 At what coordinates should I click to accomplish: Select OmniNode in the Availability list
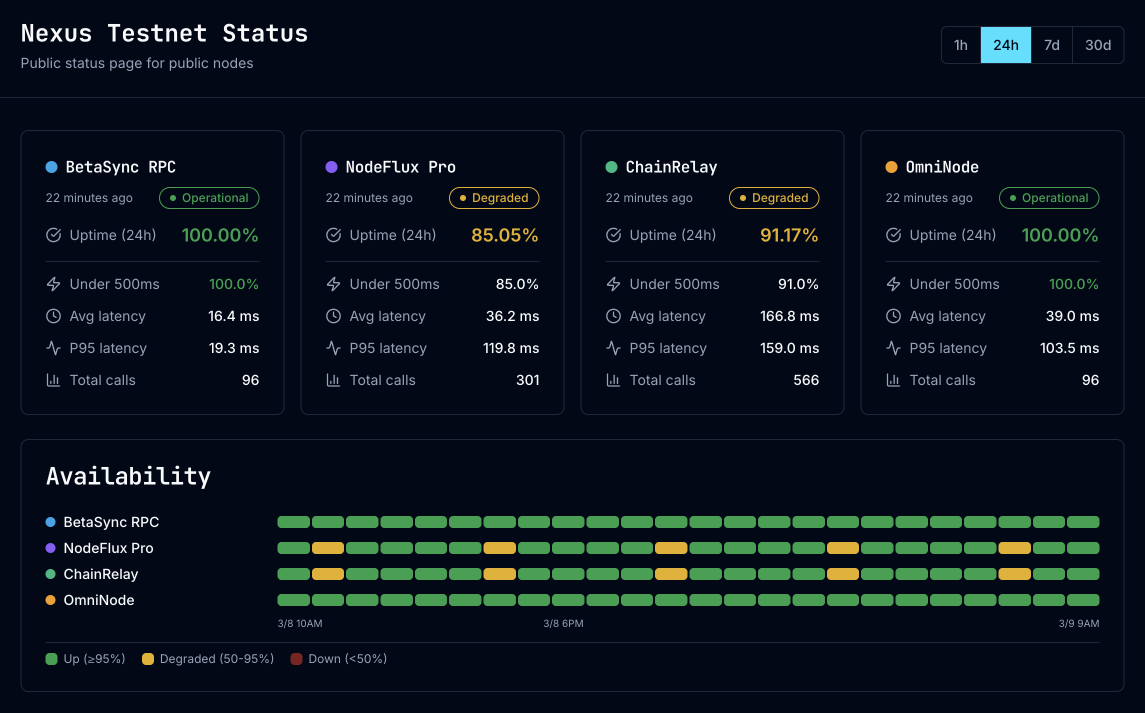(99, 600)
